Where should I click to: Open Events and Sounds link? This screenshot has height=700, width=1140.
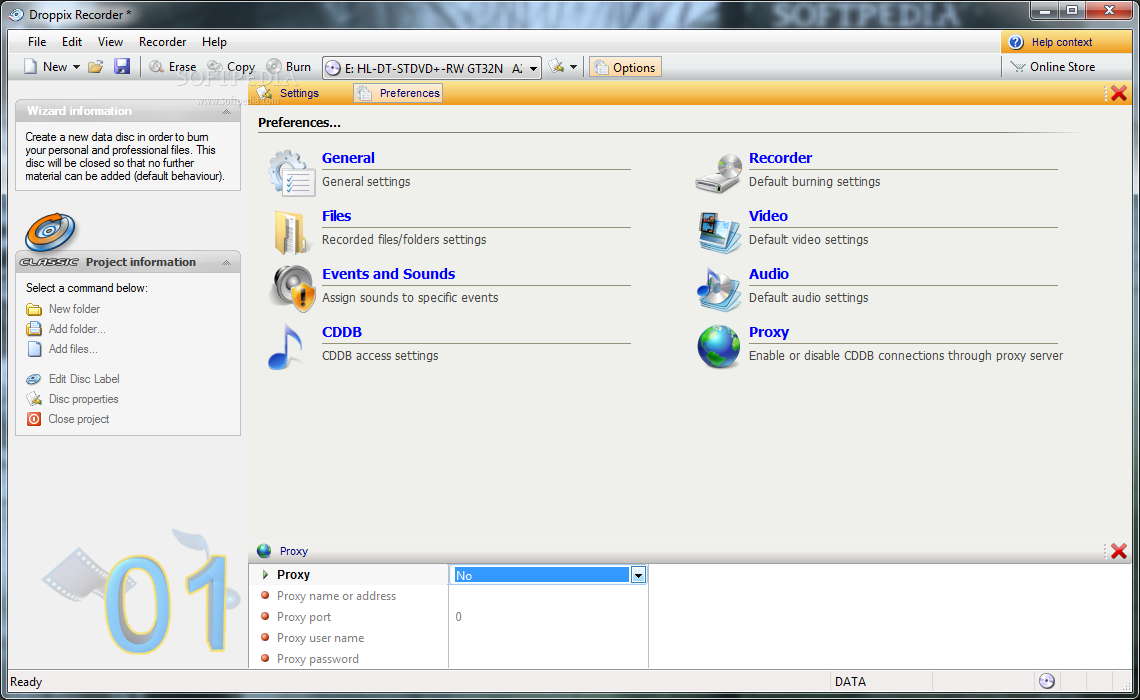(x=388, y=274)
